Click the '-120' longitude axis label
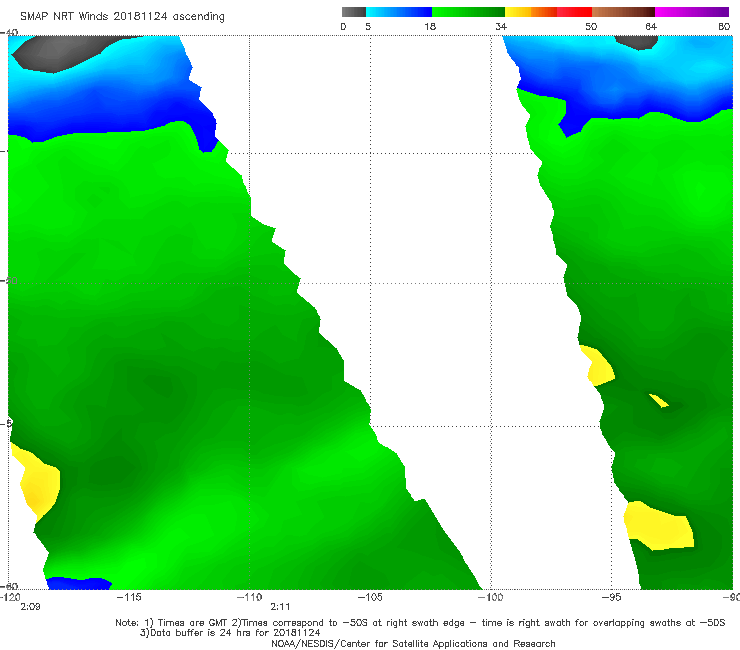 coord(10,597)
